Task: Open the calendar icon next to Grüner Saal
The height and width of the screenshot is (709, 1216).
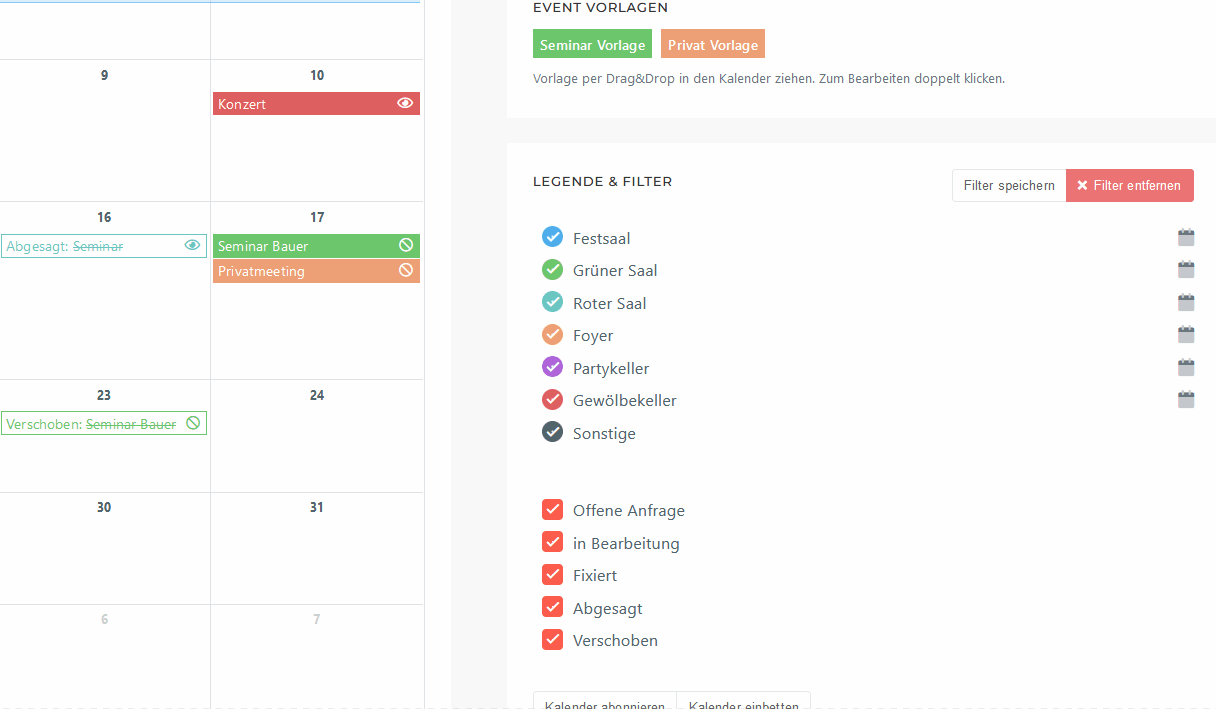Action: (x=1186, y=269)
